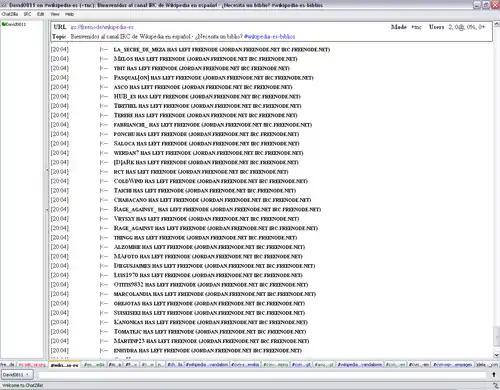Image resolution: width=500 pixels, height=390 pixels.
Task: Switch to the first #wikipedia-vandalism tab
Action: [207, 365]
